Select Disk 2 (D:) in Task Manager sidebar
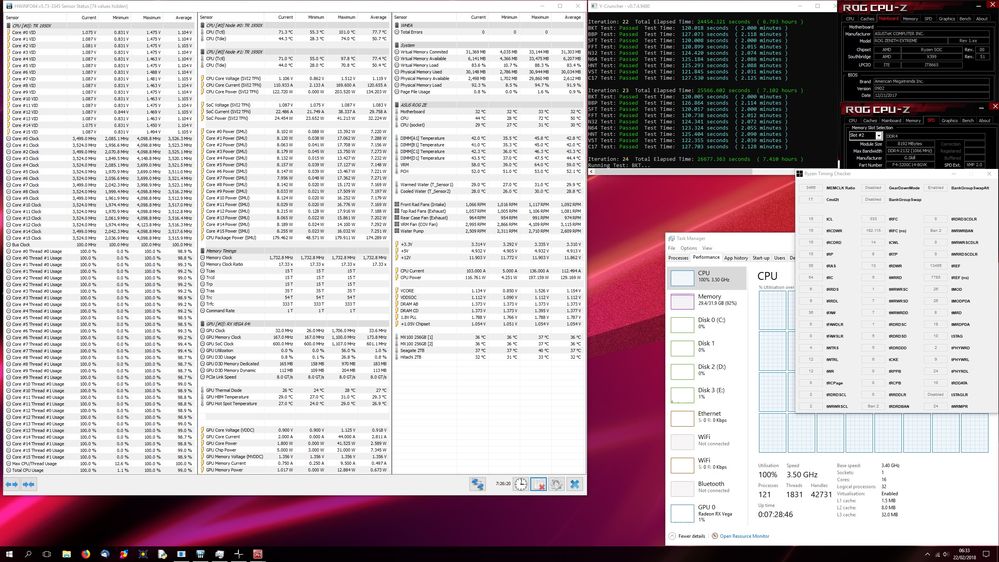 pos(707,371)
